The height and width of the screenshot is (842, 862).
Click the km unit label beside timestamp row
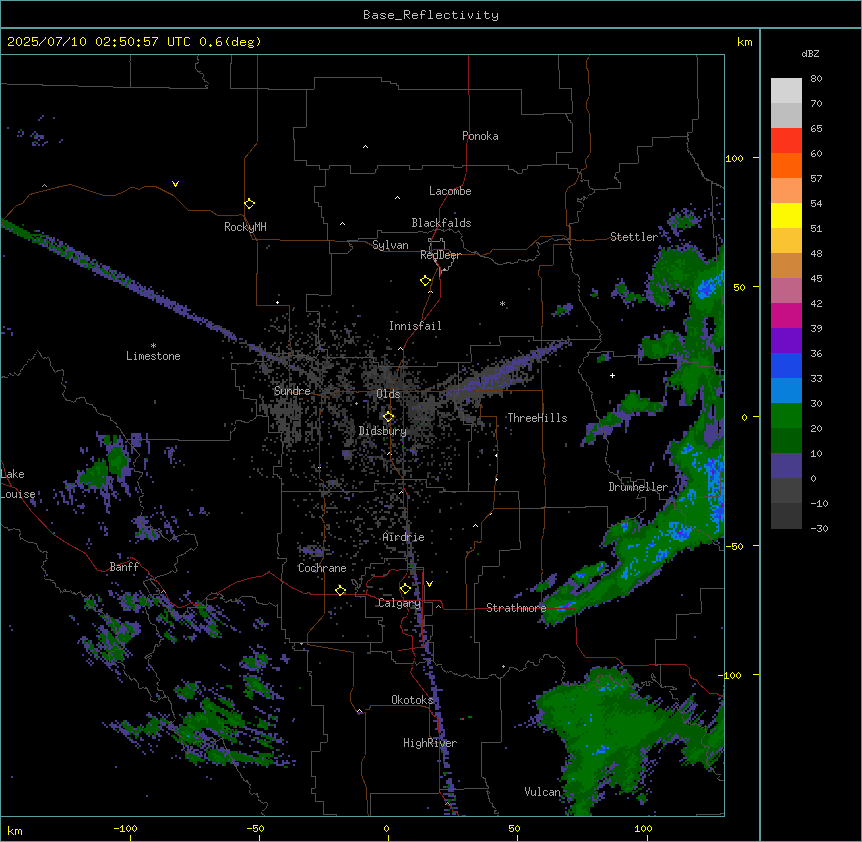[745, 42]
